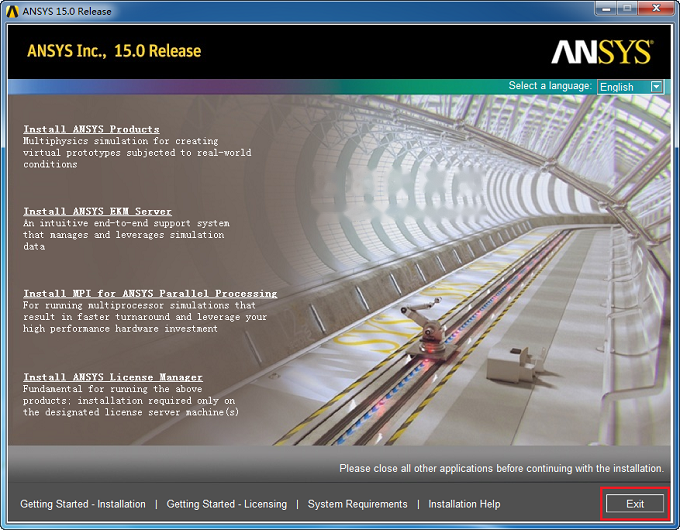The height and width of the screenshot is (530, 680).
Task: Open the Install ANSYS EKM Server link
Action: click(x=98, y=212)
